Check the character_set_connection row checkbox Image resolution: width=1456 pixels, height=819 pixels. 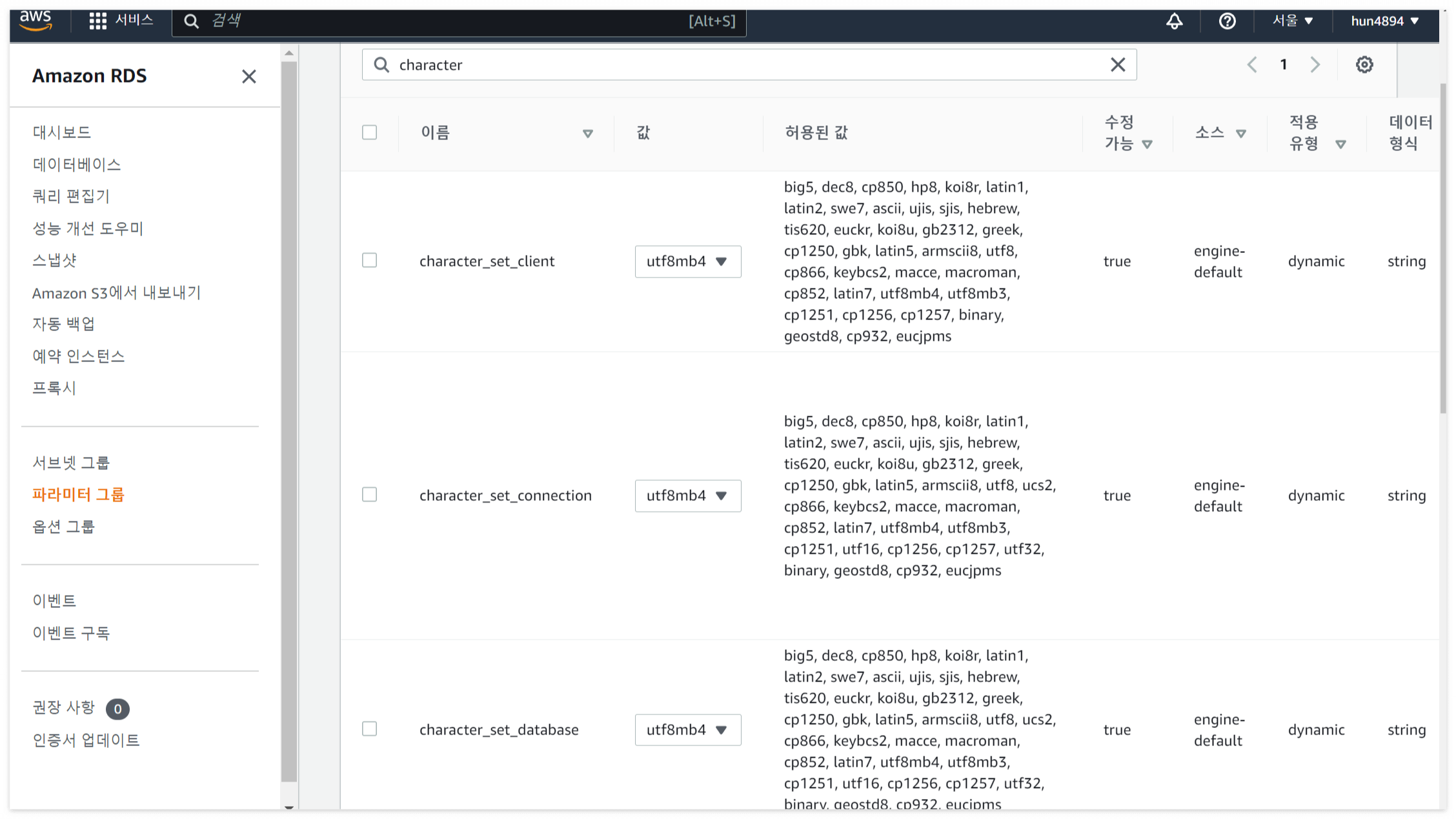369,495
